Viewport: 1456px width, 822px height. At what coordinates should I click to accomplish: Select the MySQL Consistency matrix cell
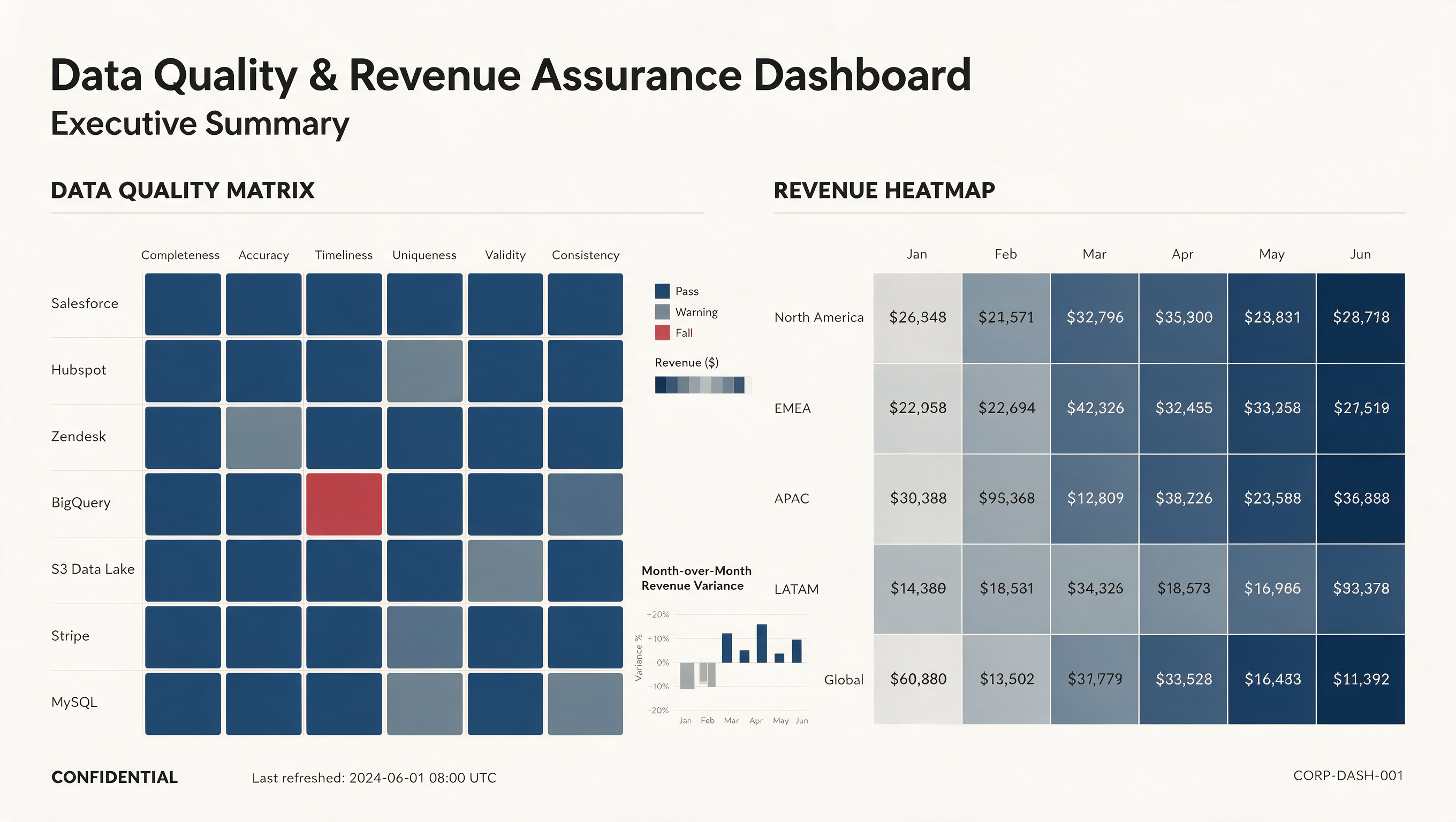(x=586, y=704)
